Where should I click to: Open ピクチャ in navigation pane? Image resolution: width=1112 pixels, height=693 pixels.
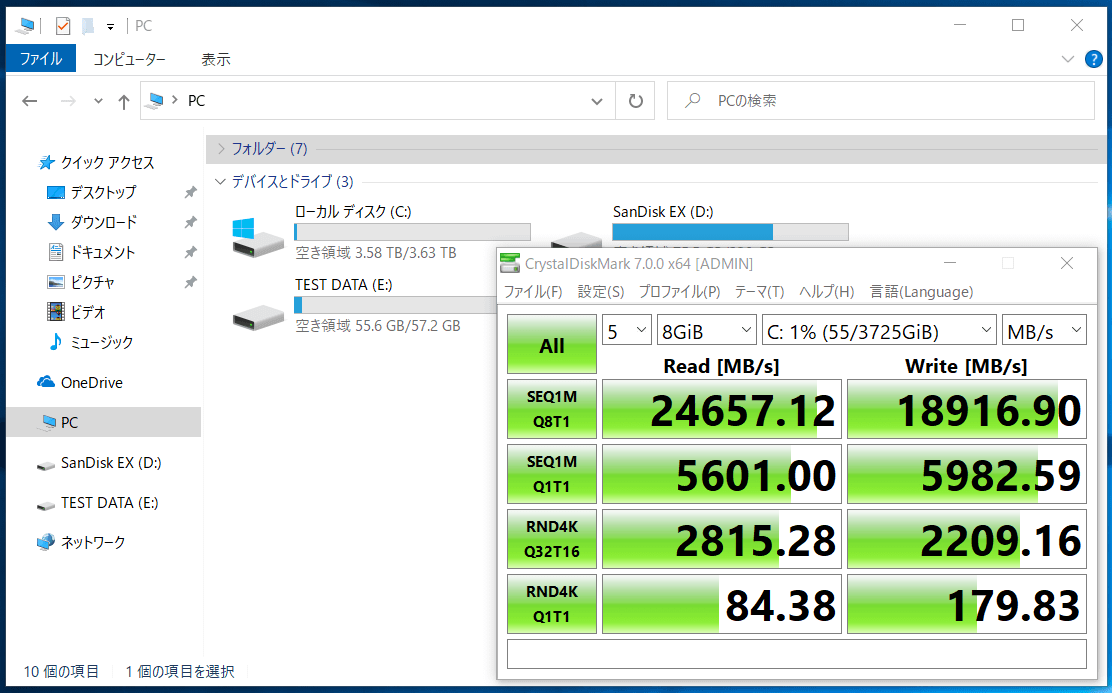(x=92, y=282)
